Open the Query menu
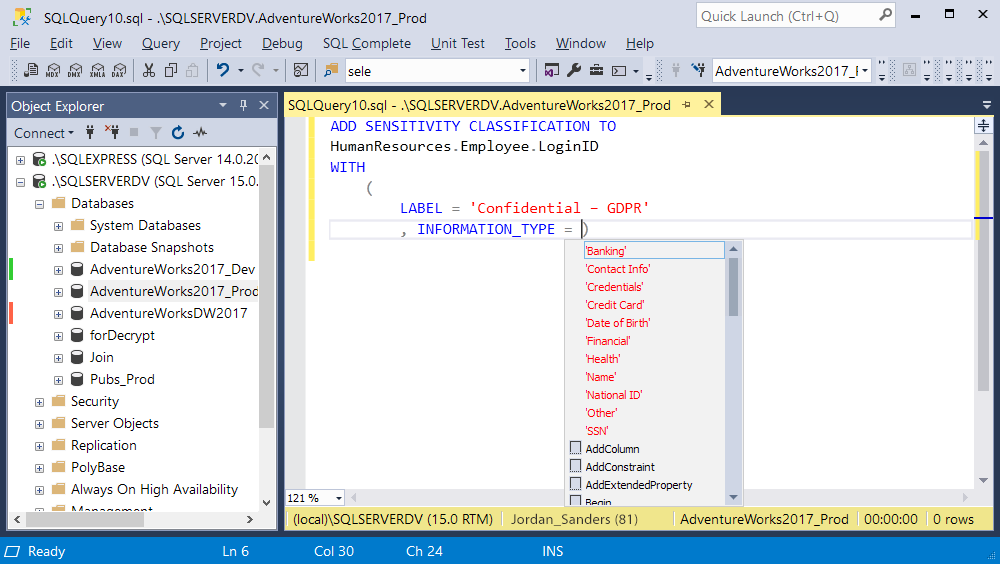This screenshot has width=1000, height=564. tap(161, 43)
